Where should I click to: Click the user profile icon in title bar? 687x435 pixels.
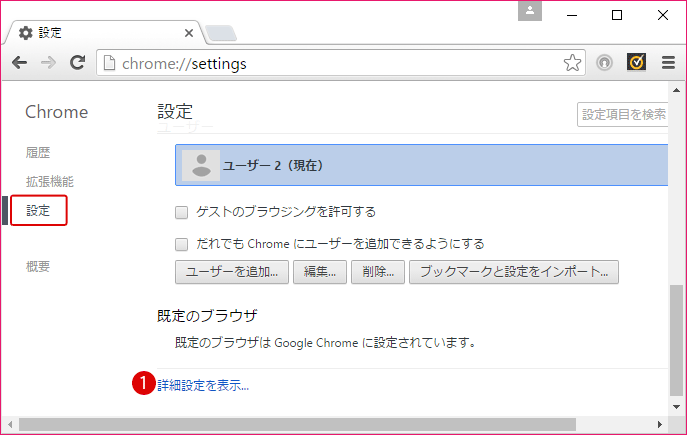[x=530, y=11]
